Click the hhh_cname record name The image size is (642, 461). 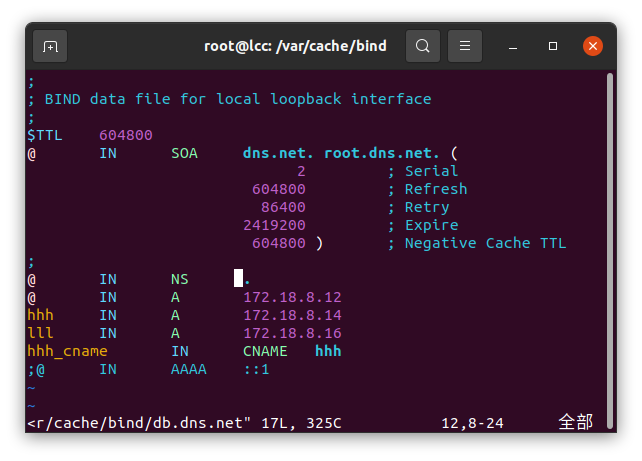(68, 351)
